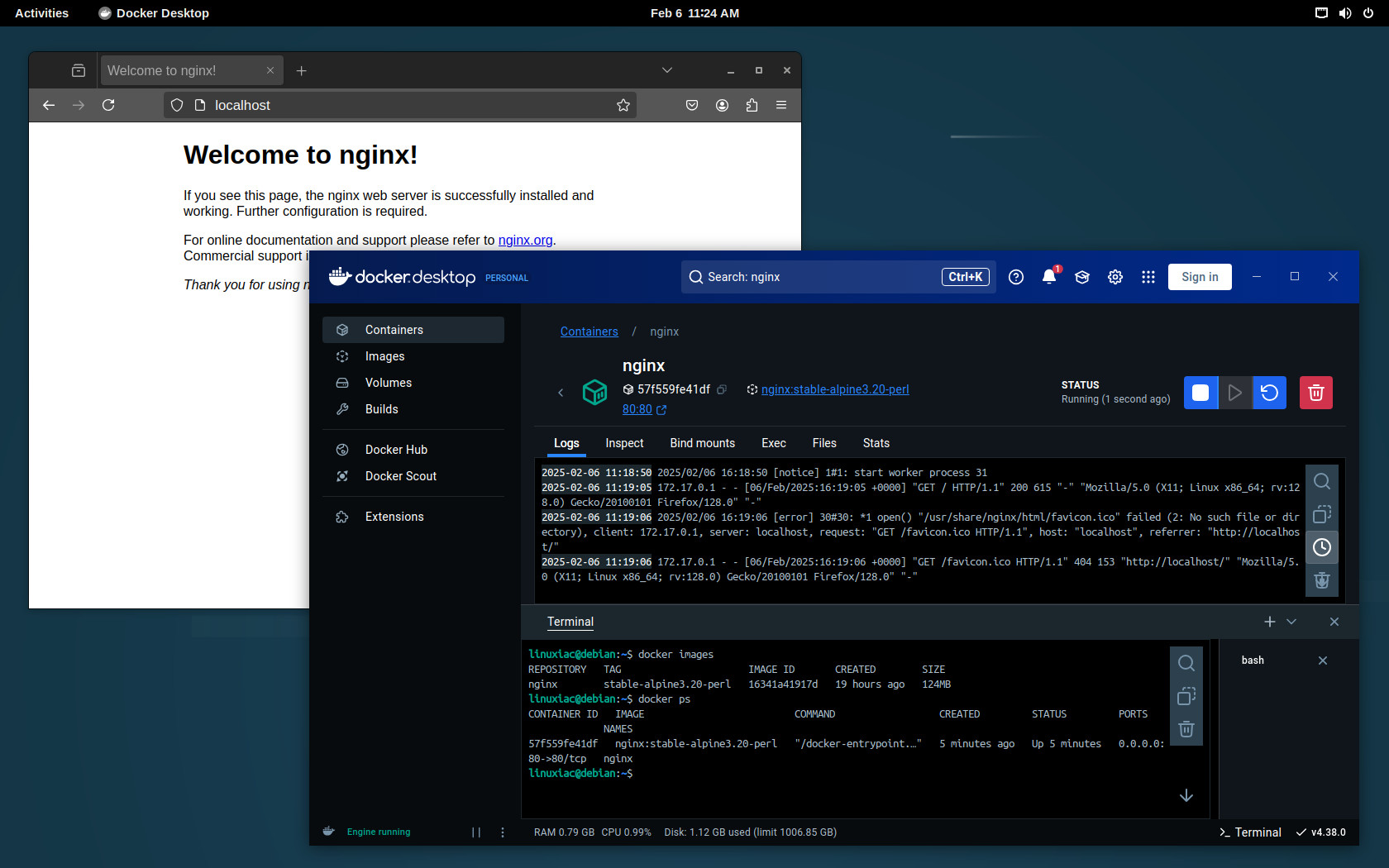Open Images in the sidebar
Screen dimensions: 1389x868
coord(413,356)
